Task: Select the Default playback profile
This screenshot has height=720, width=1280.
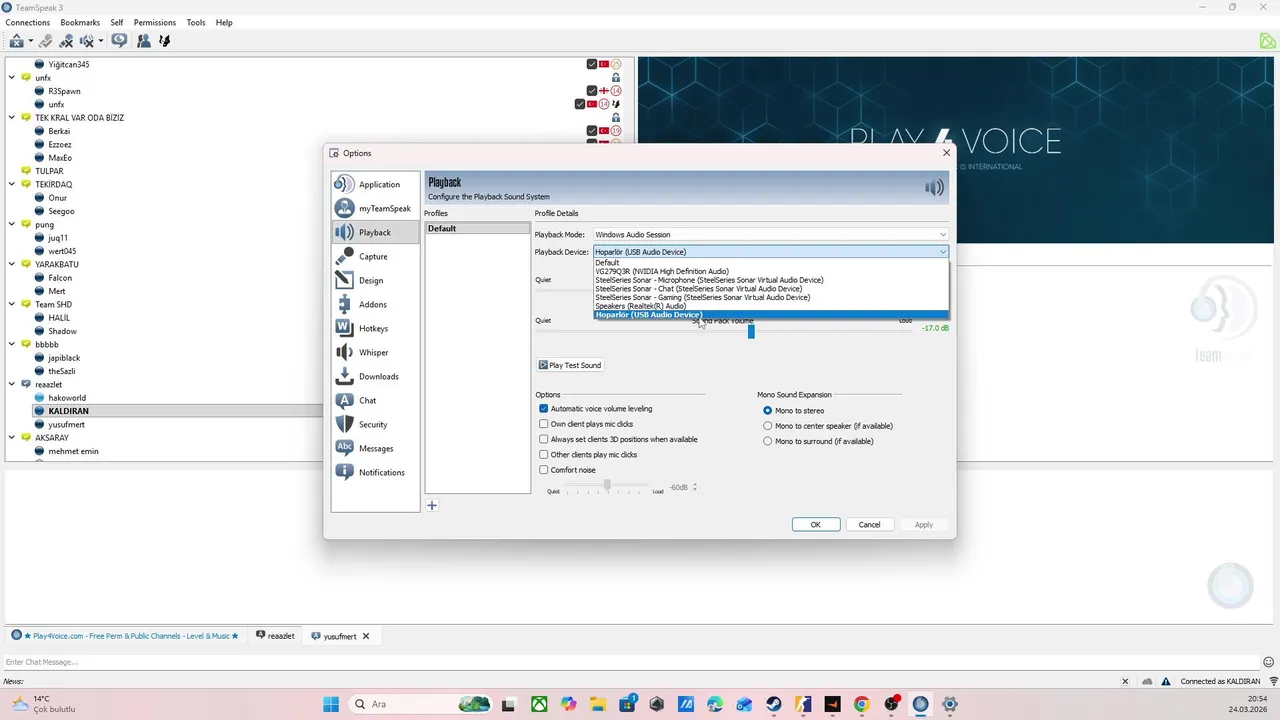Action: (x=477, y=228)
